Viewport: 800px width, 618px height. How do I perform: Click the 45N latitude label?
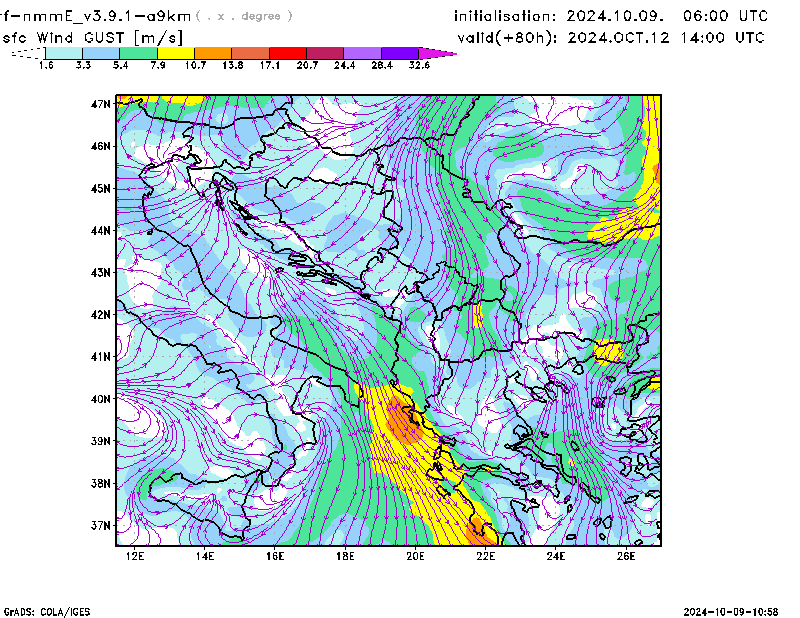click(101, 188)
